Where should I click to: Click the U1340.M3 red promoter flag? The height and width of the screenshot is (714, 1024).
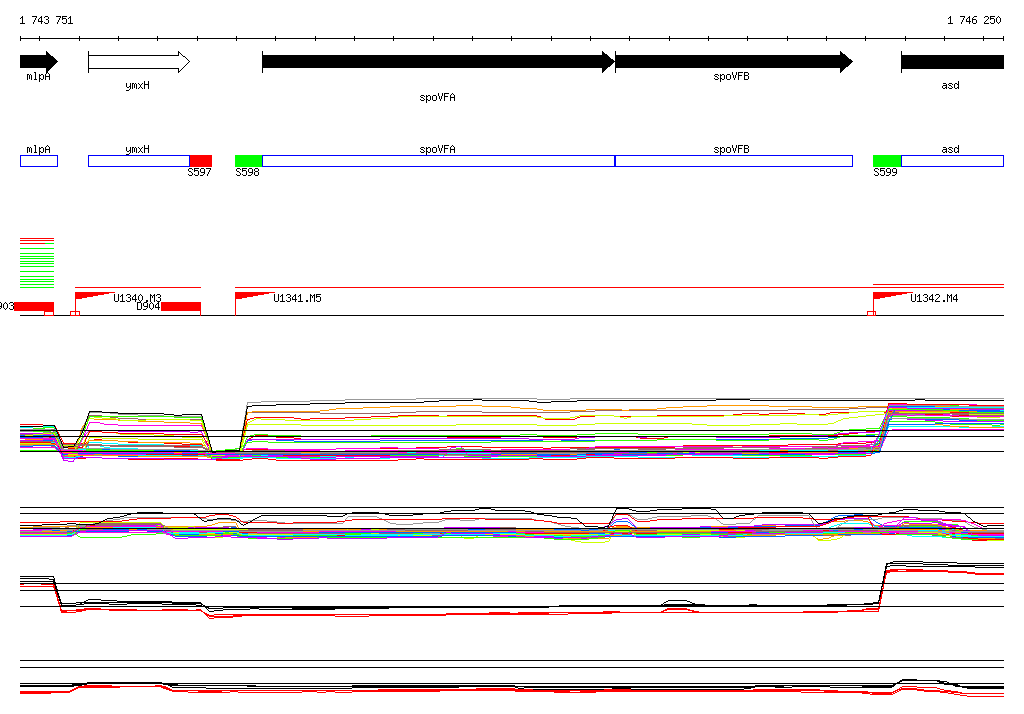[93, 297]
